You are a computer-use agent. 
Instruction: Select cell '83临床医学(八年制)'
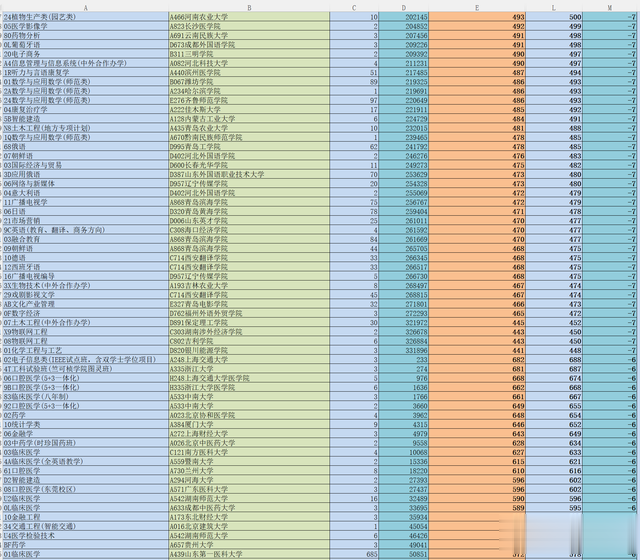(x=85, y=396)
